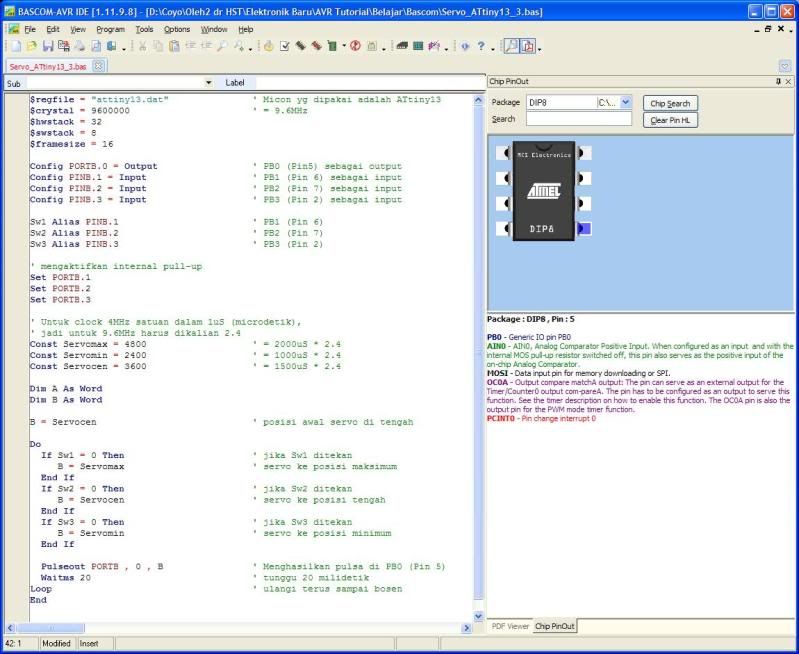Click the Find and Replace icon
Viewport: 799px width, 654px height.
click(238, 46)
